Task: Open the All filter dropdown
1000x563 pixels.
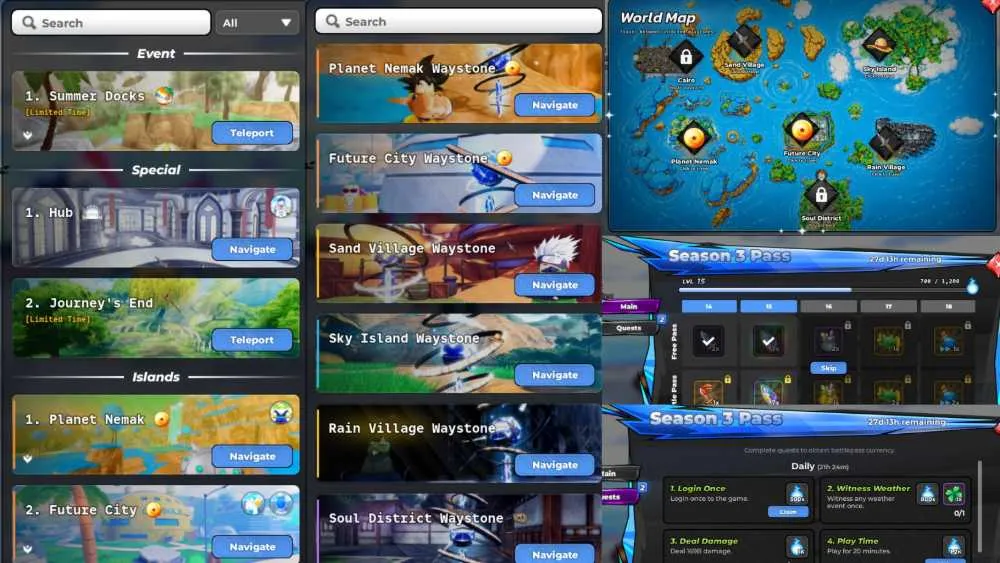Action: 257,23
